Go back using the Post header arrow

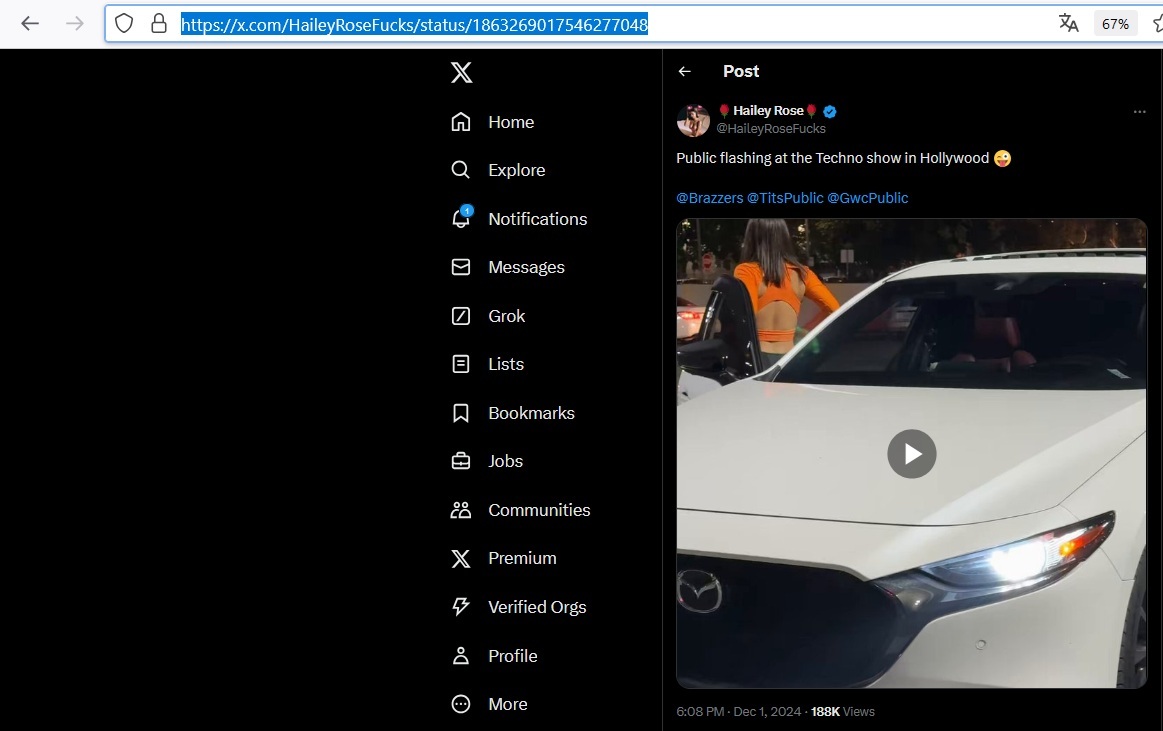click(x=685, y=71)
